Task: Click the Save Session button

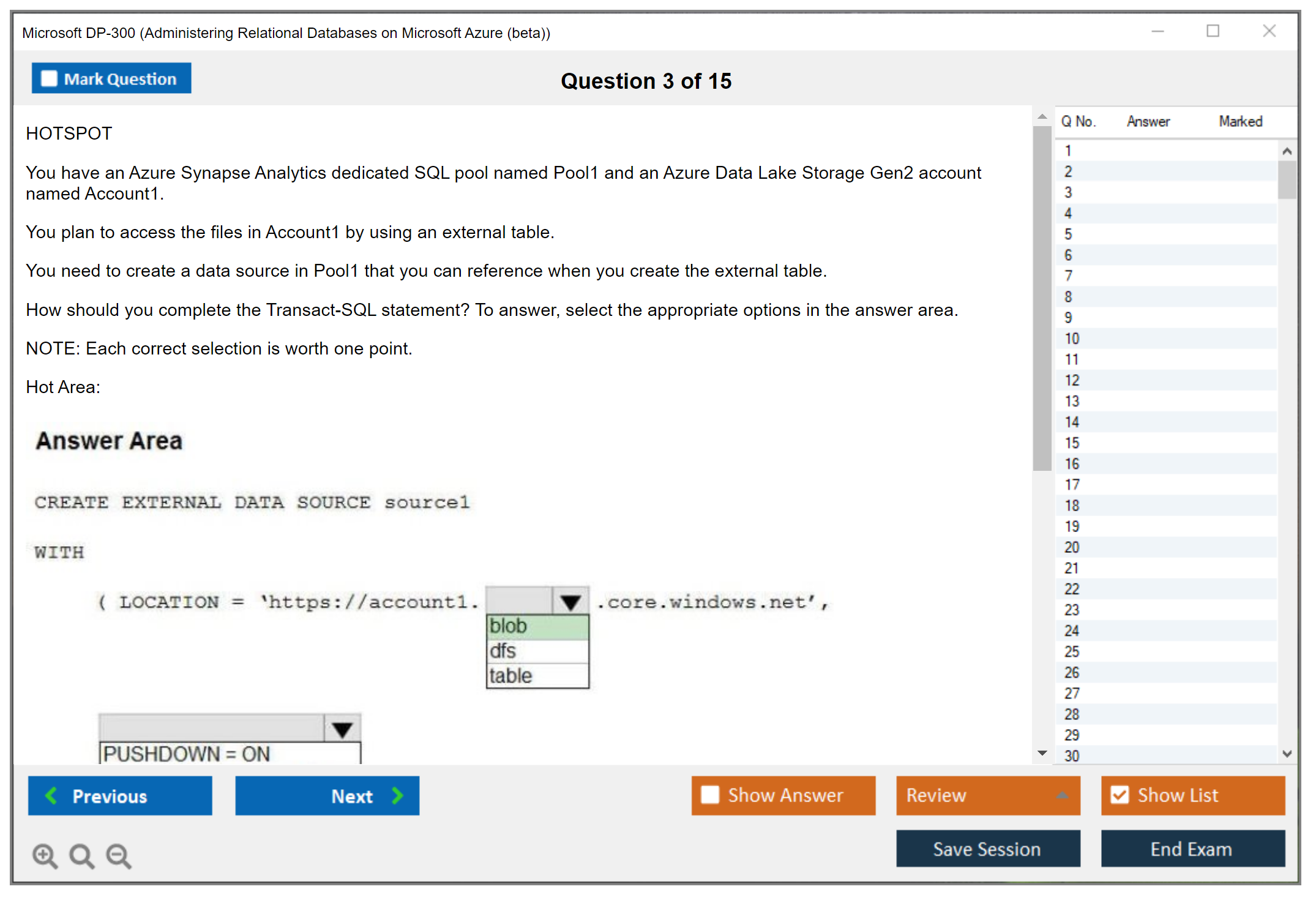Action: [987, 849]
